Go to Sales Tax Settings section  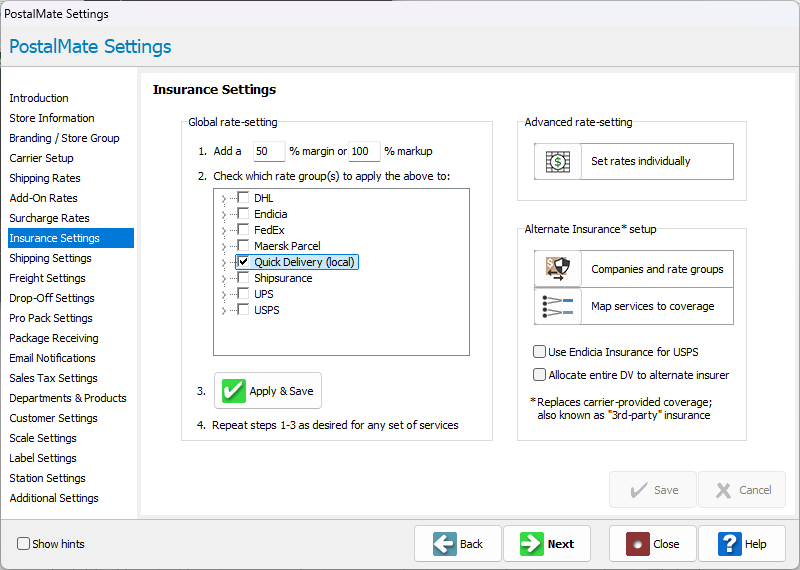[x=53, y=378]
